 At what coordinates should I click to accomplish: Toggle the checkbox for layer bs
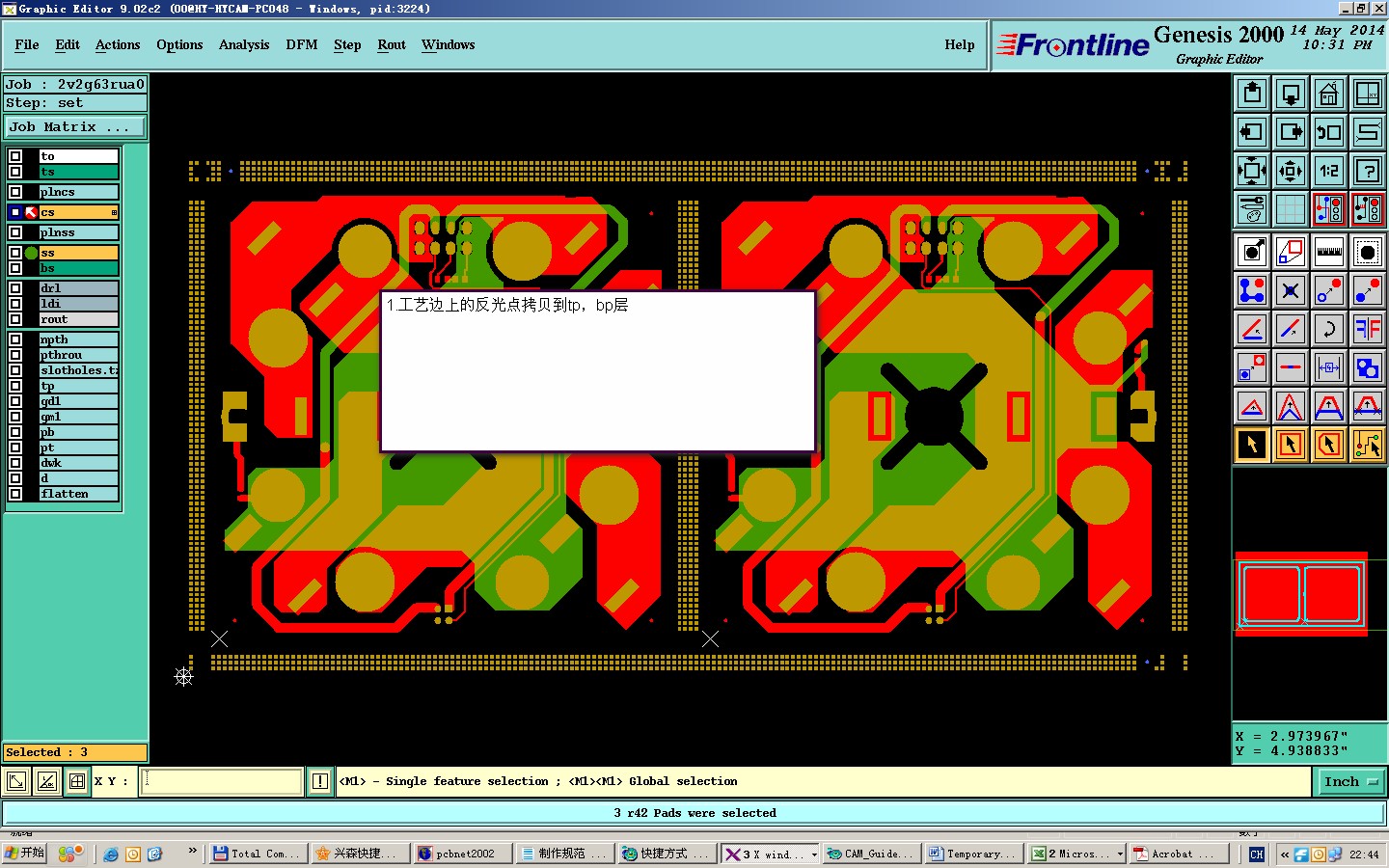[15, 268]
